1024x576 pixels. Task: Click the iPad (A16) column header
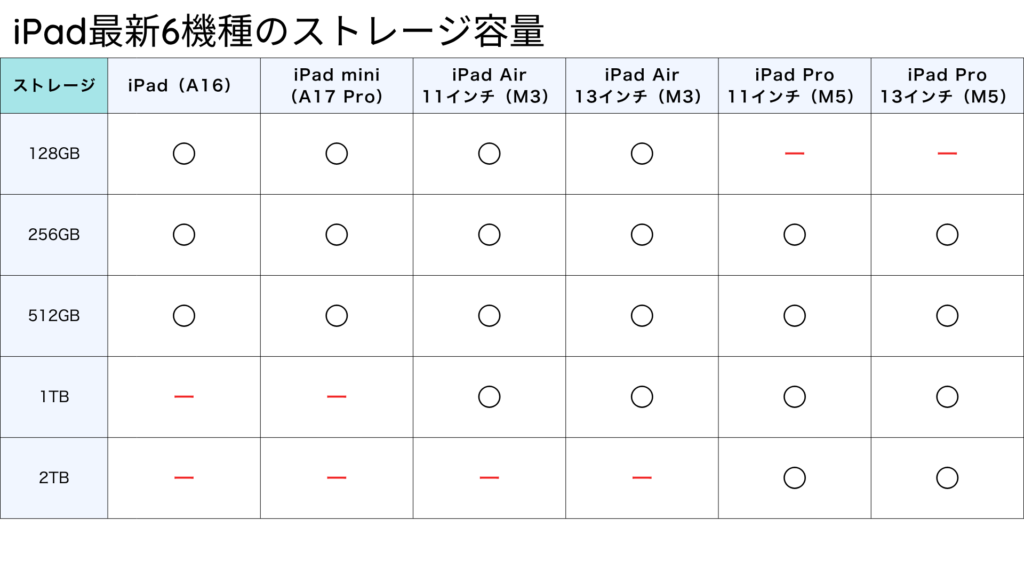[184, 86]
